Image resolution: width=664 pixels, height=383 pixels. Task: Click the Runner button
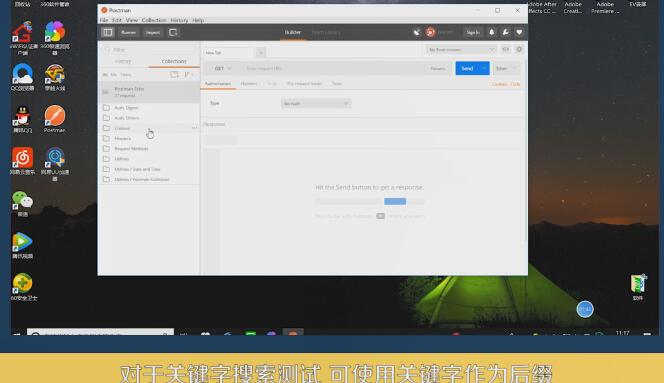(128, 32)
